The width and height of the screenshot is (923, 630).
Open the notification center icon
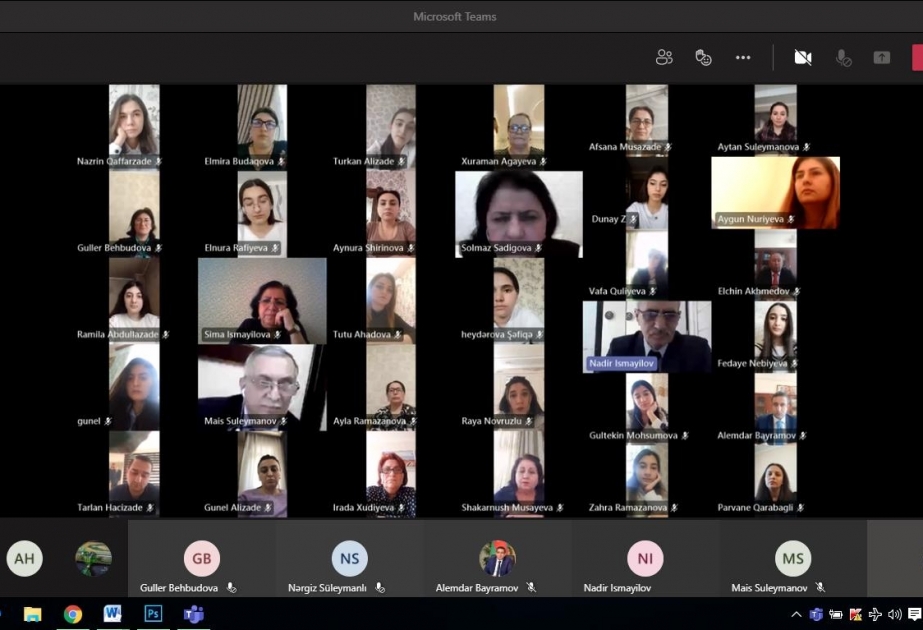tap(915, 615)
